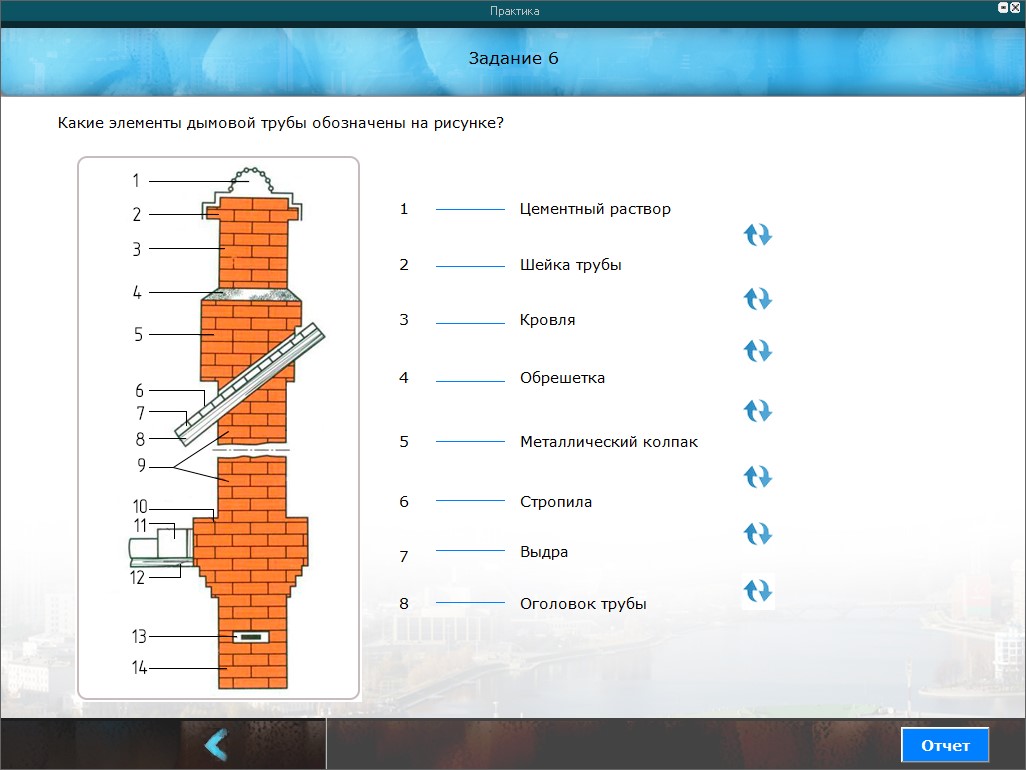This screenshot has height=770, width=1026.
Task: Click the chimney diagram image
Action: (218, 428)
